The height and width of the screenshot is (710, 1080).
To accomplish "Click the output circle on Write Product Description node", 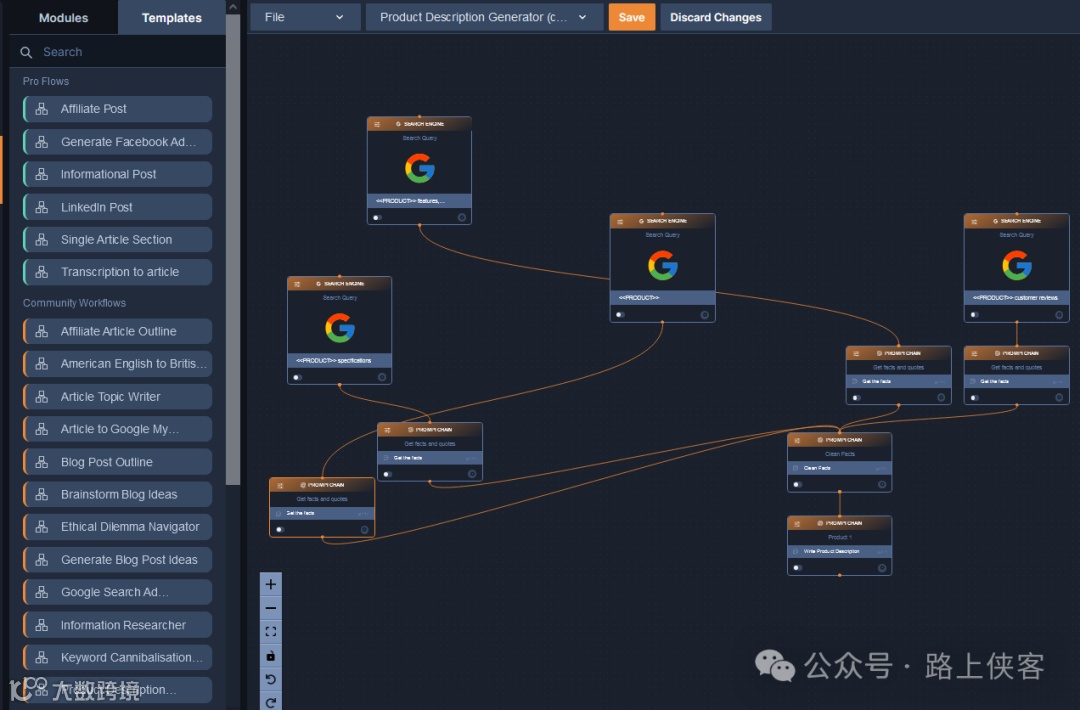I will [882, 568].
